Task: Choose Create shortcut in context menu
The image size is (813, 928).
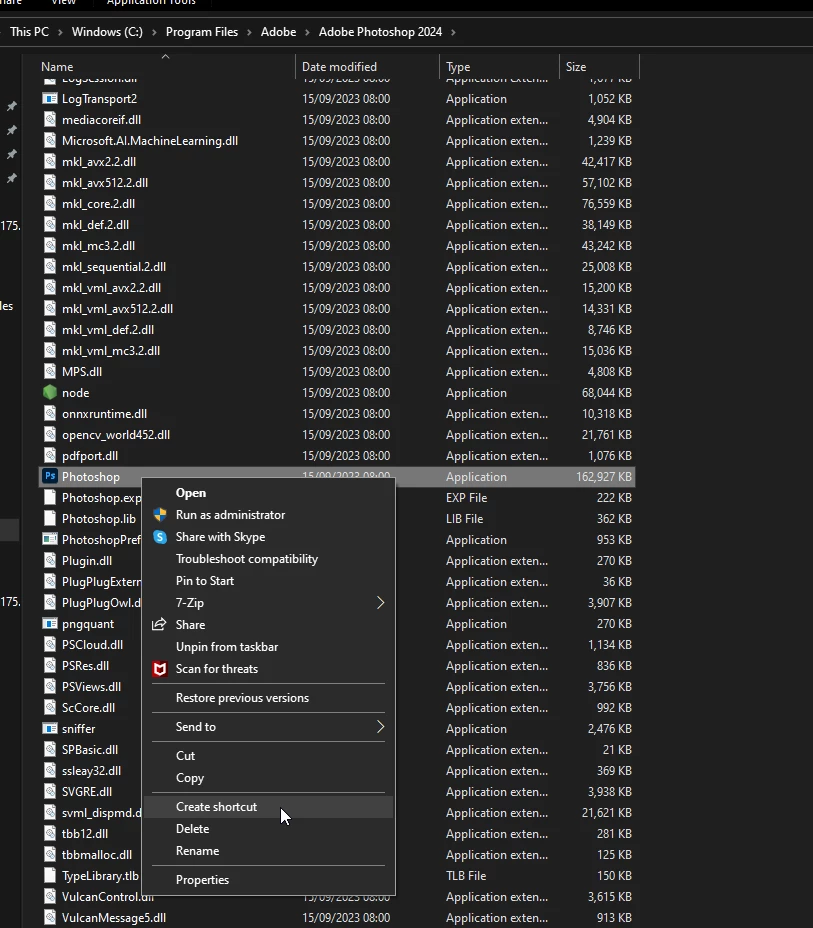Action: pos(217,807)
